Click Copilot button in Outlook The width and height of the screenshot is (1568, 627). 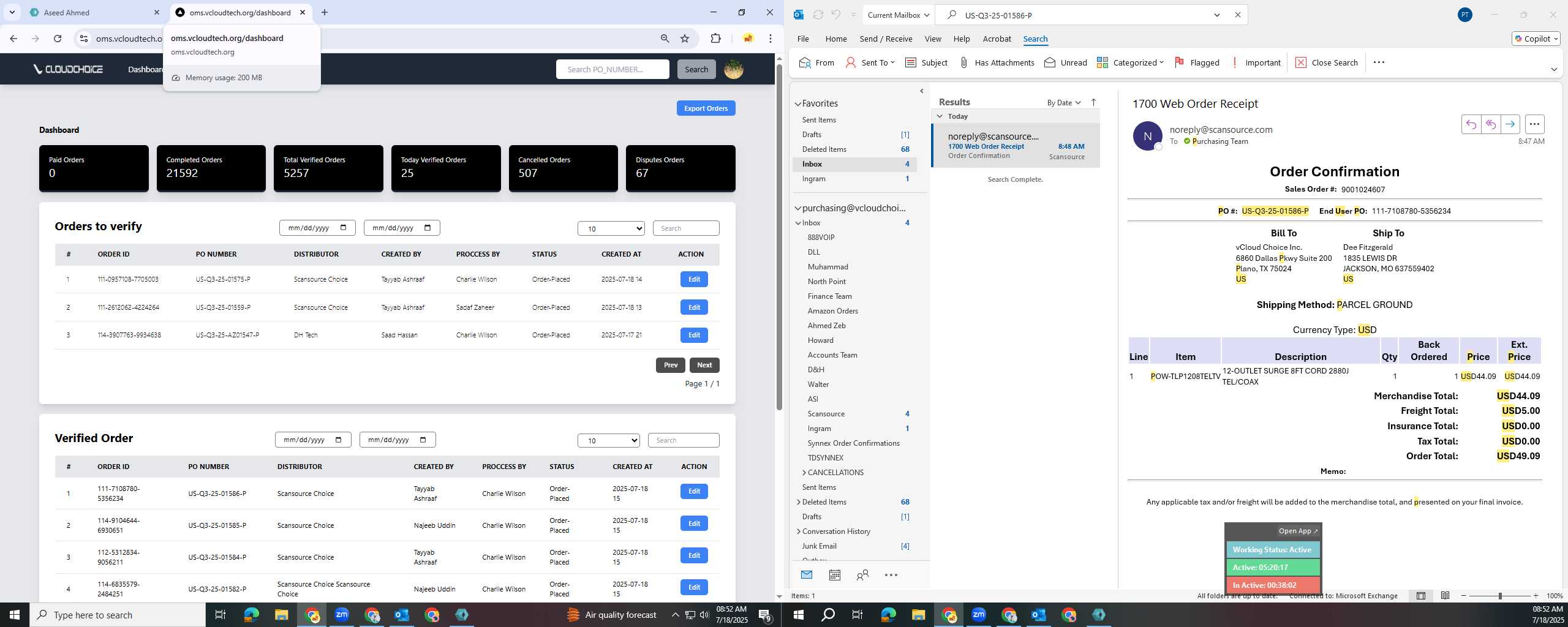point(1535,39)
